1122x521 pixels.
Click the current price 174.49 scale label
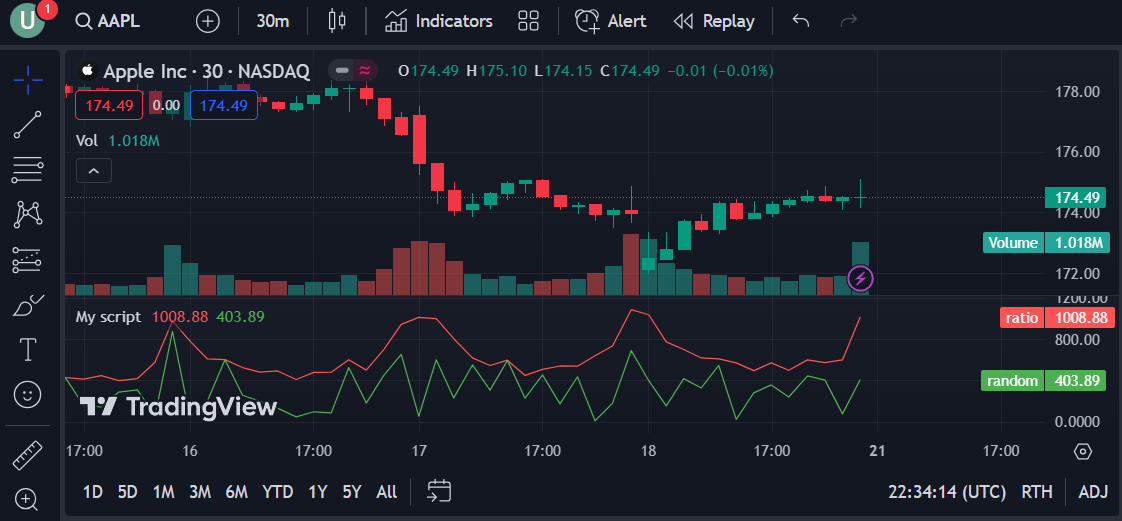[1077, 197]
